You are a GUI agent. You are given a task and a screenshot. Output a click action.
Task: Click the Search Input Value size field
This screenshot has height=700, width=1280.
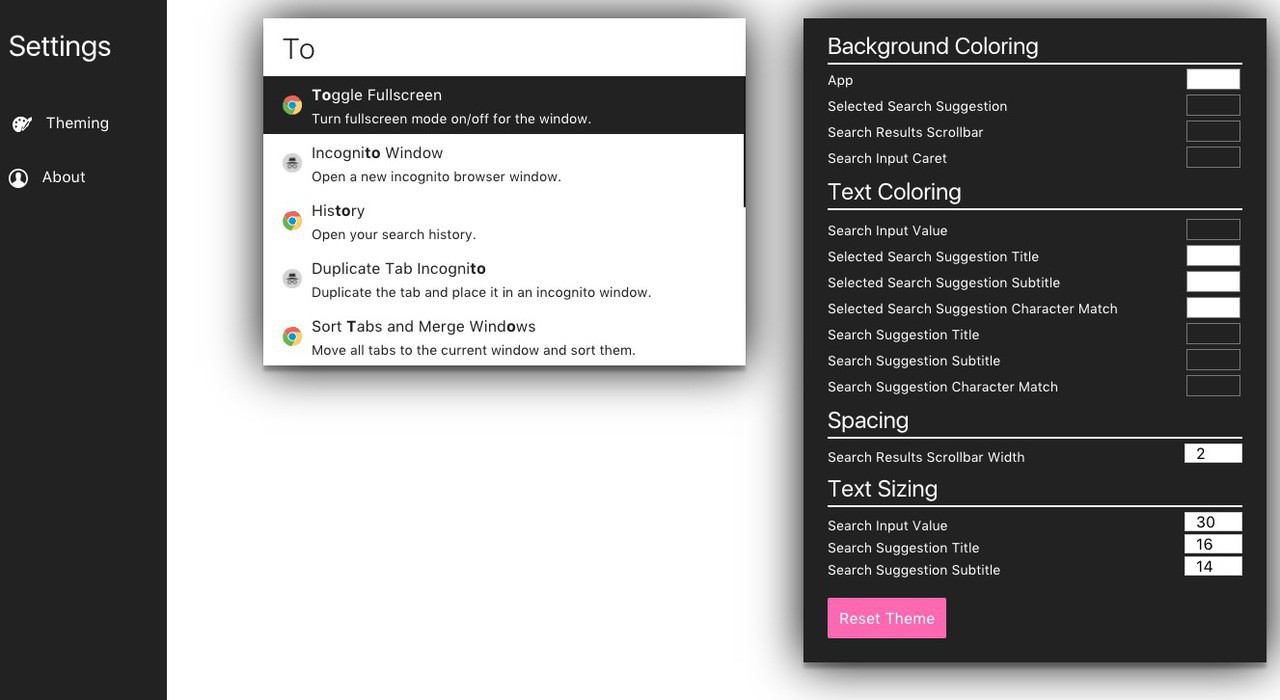click(x=1213, y=522)
